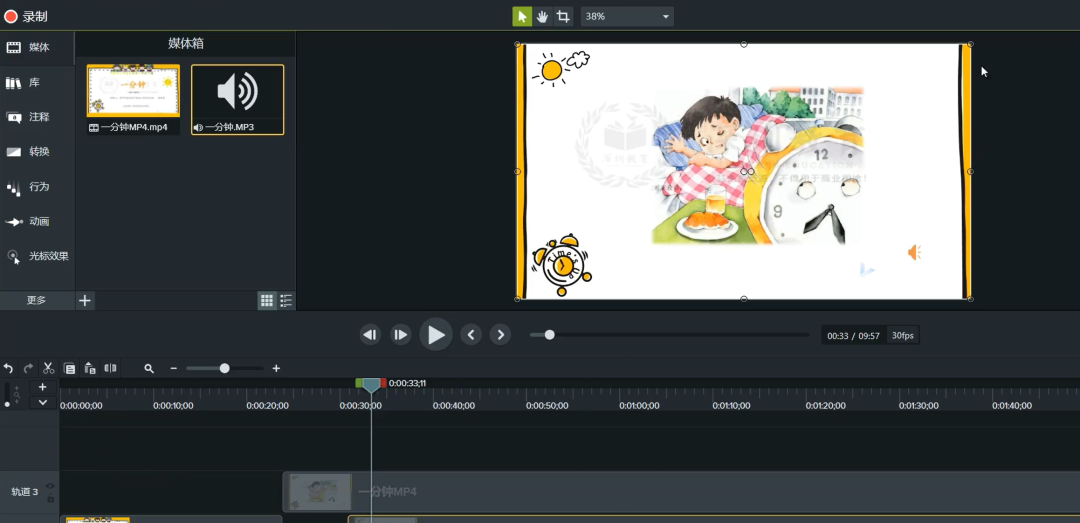Viewport: 1080px width, 523px height.
Task: Step forward one frame
Action: 400,336
